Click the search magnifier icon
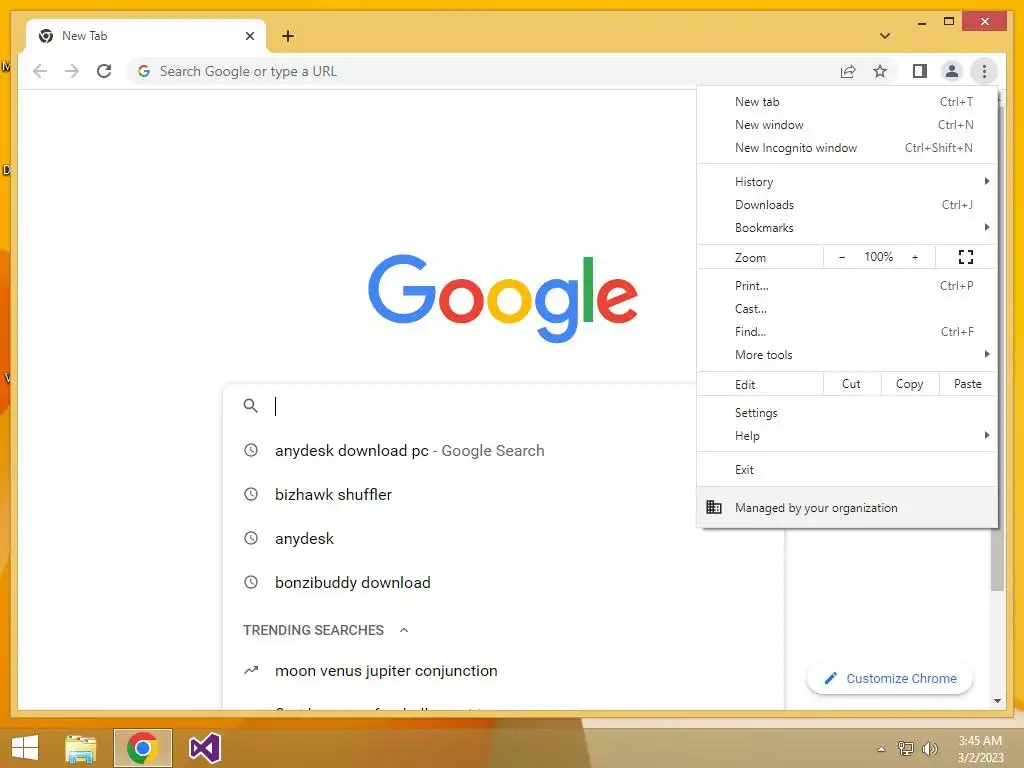 pos(250,406)
